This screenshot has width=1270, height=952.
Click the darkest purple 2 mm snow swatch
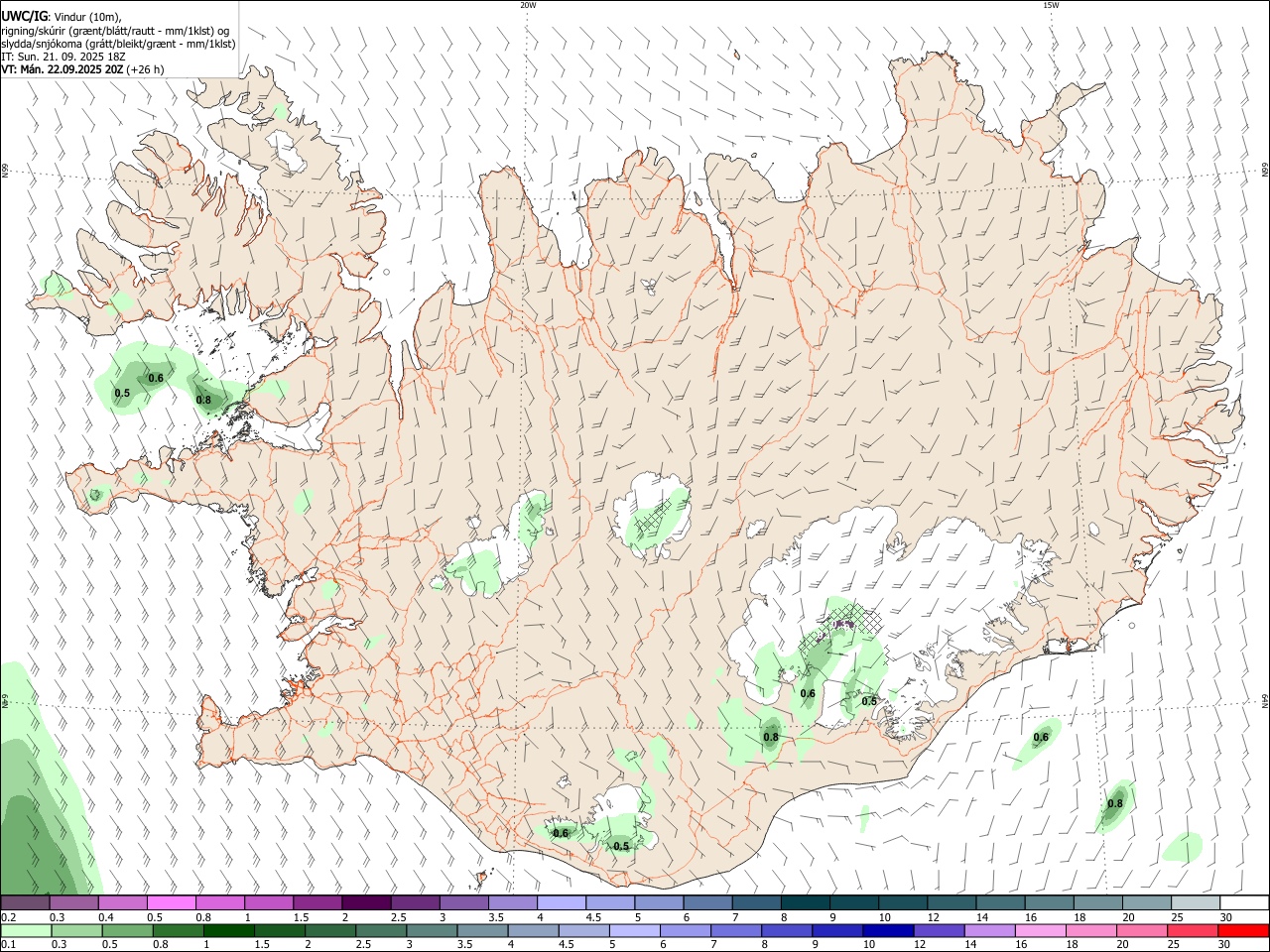click(x=366, y=902)
